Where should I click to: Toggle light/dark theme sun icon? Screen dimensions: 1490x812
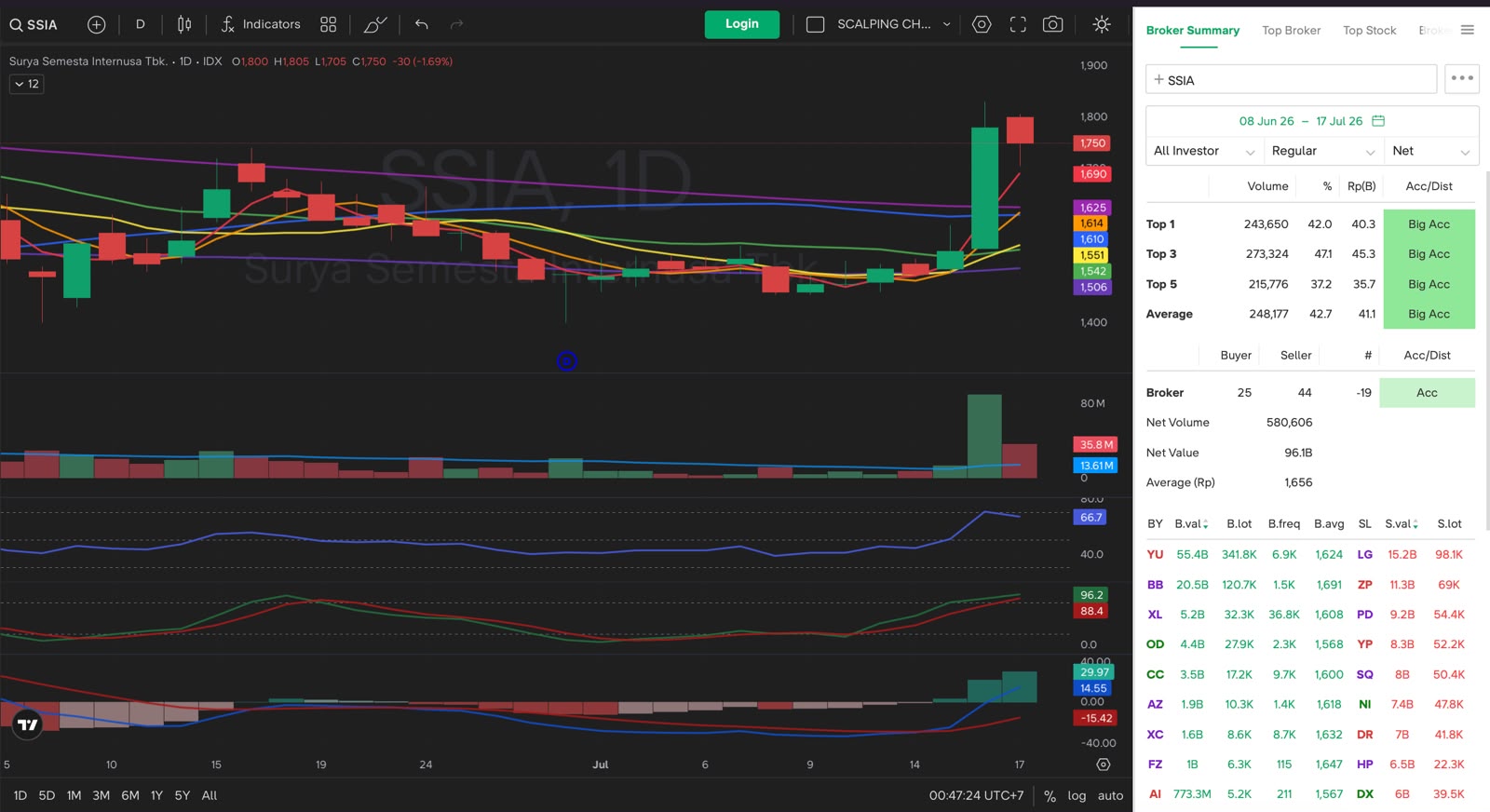click(x=1102, y=24)
